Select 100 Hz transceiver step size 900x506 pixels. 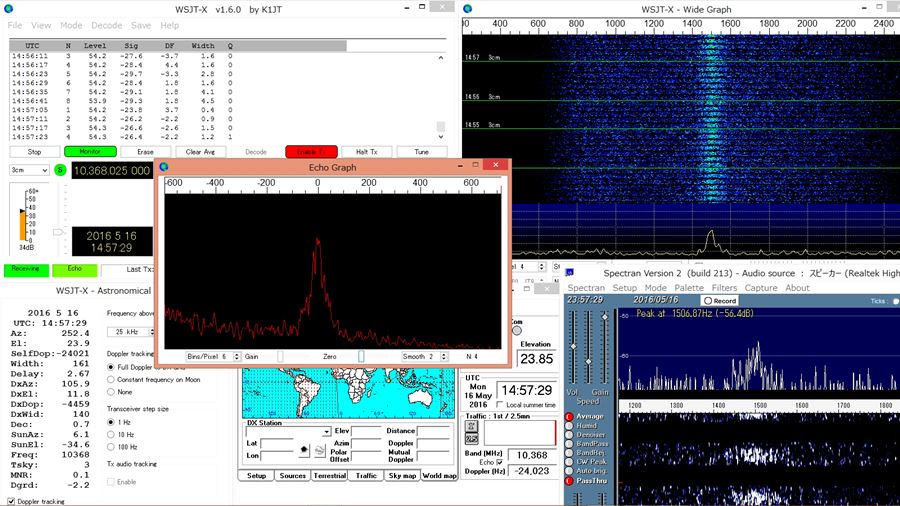pyautogui.click(x=111, y=447)
